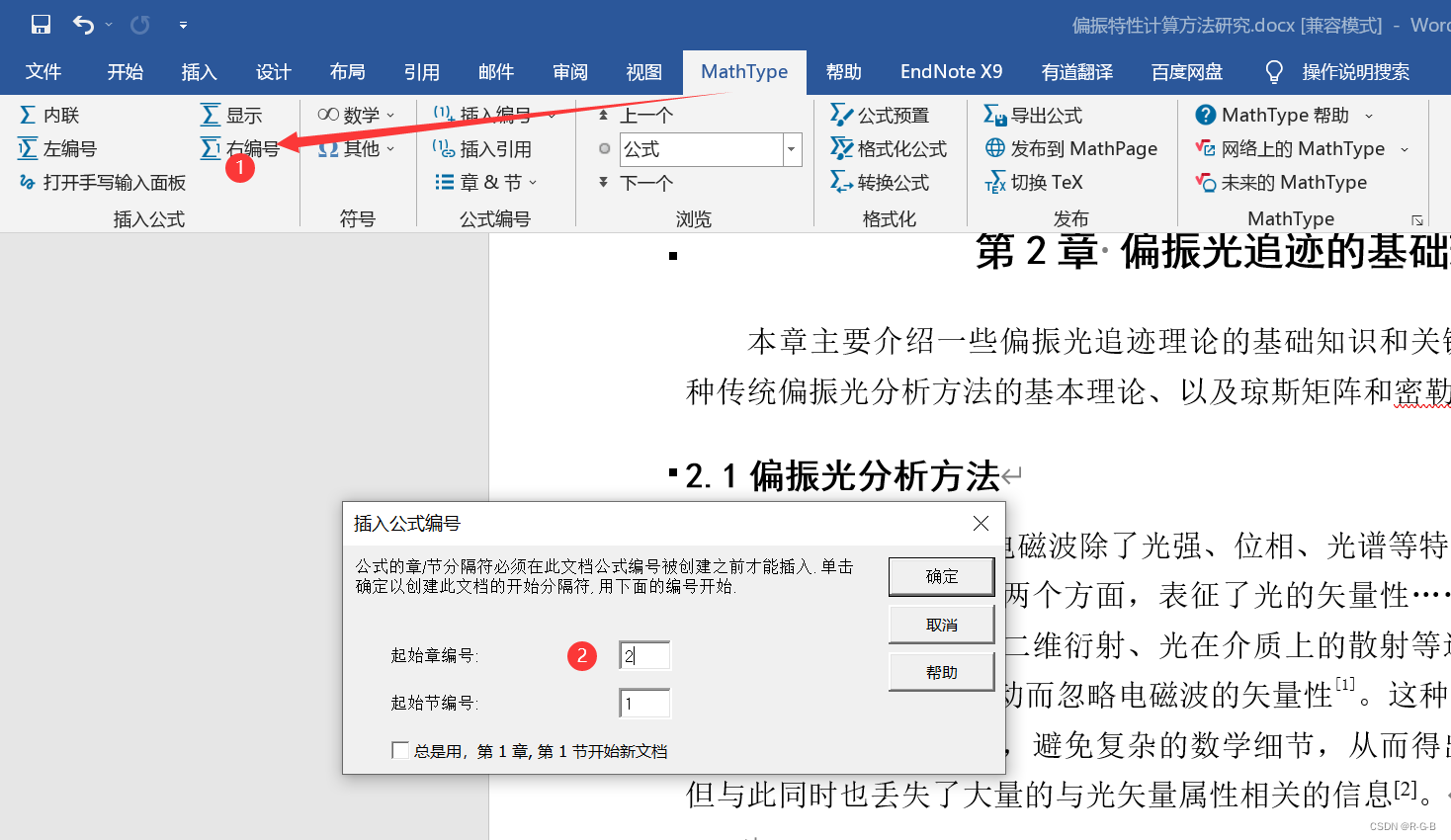Switch to the EndNote X9 ribbon tab

(x=951, y=71)
